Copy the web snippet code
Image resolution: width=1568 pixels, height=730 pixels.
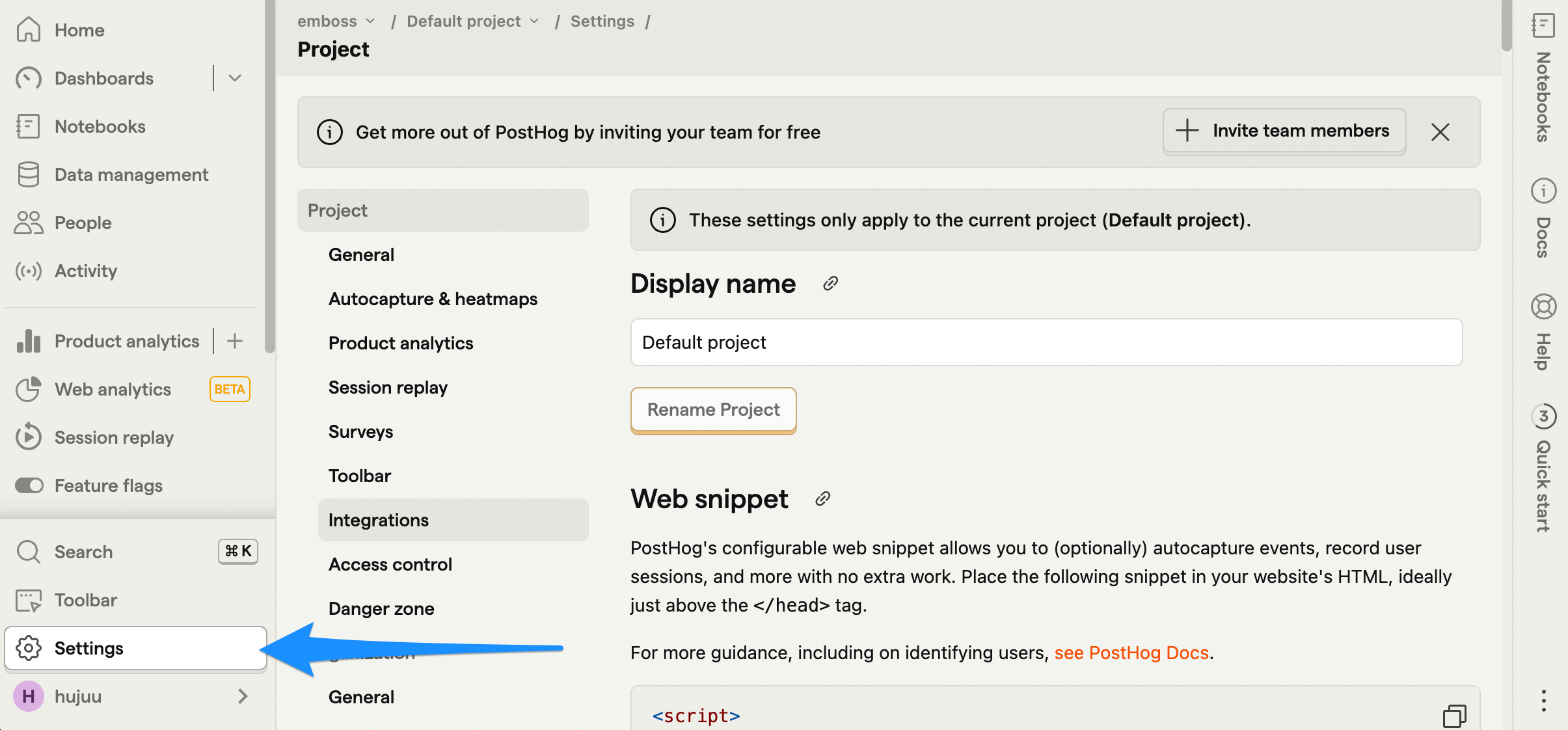pyautogui.click(x=1454, y=714)
